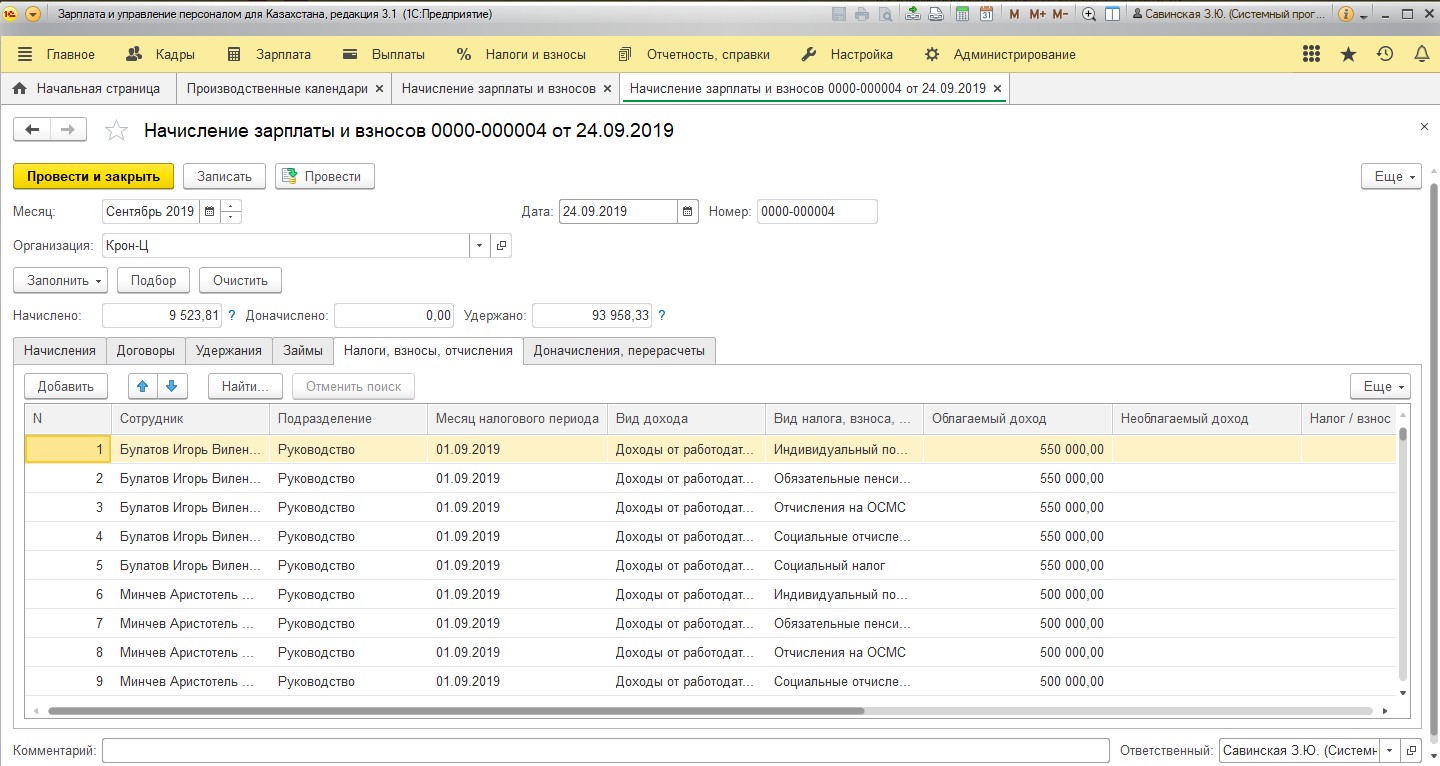1440x766 pixels.
Task: Click the zoom magnifier icon
Action: 1089,14
